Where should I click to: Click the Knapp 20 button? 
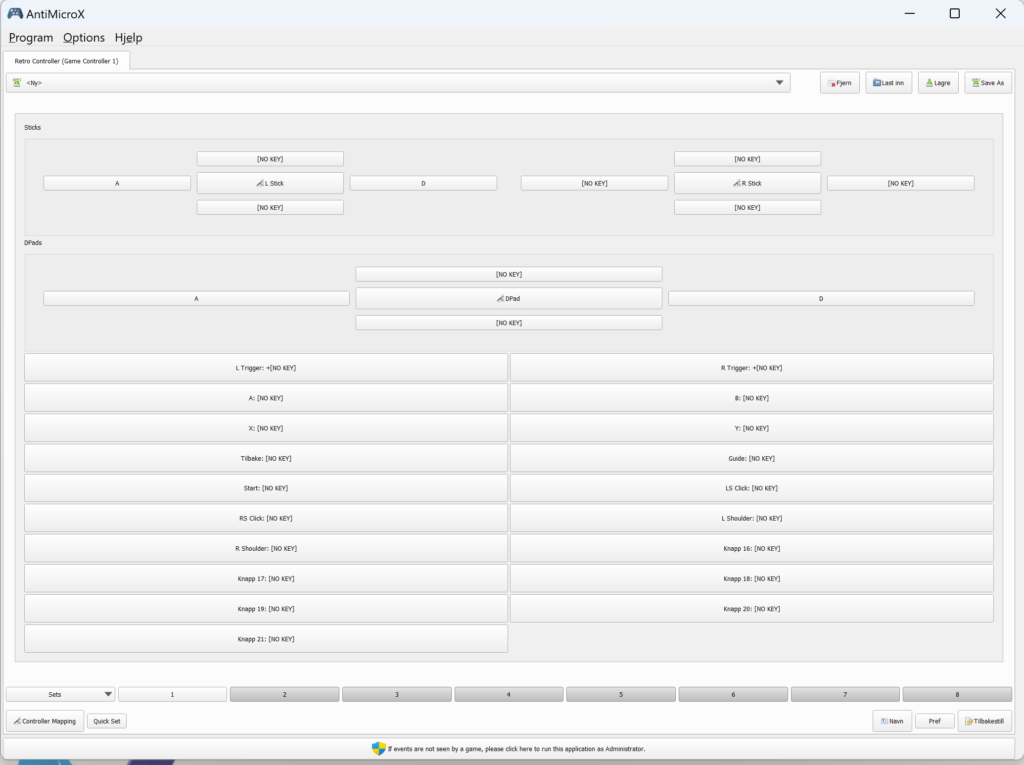click(752, 609)
